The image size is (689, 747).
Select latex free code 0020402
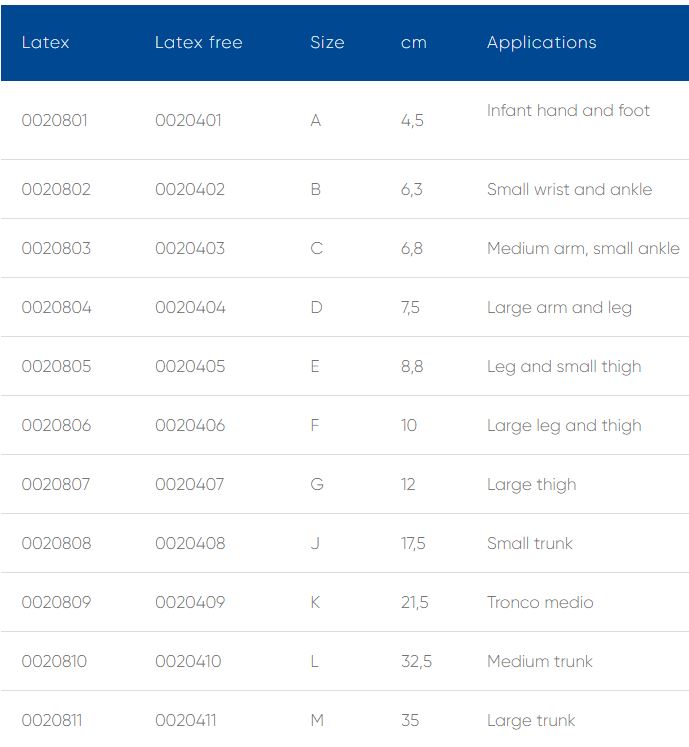(x=190, y=189)
